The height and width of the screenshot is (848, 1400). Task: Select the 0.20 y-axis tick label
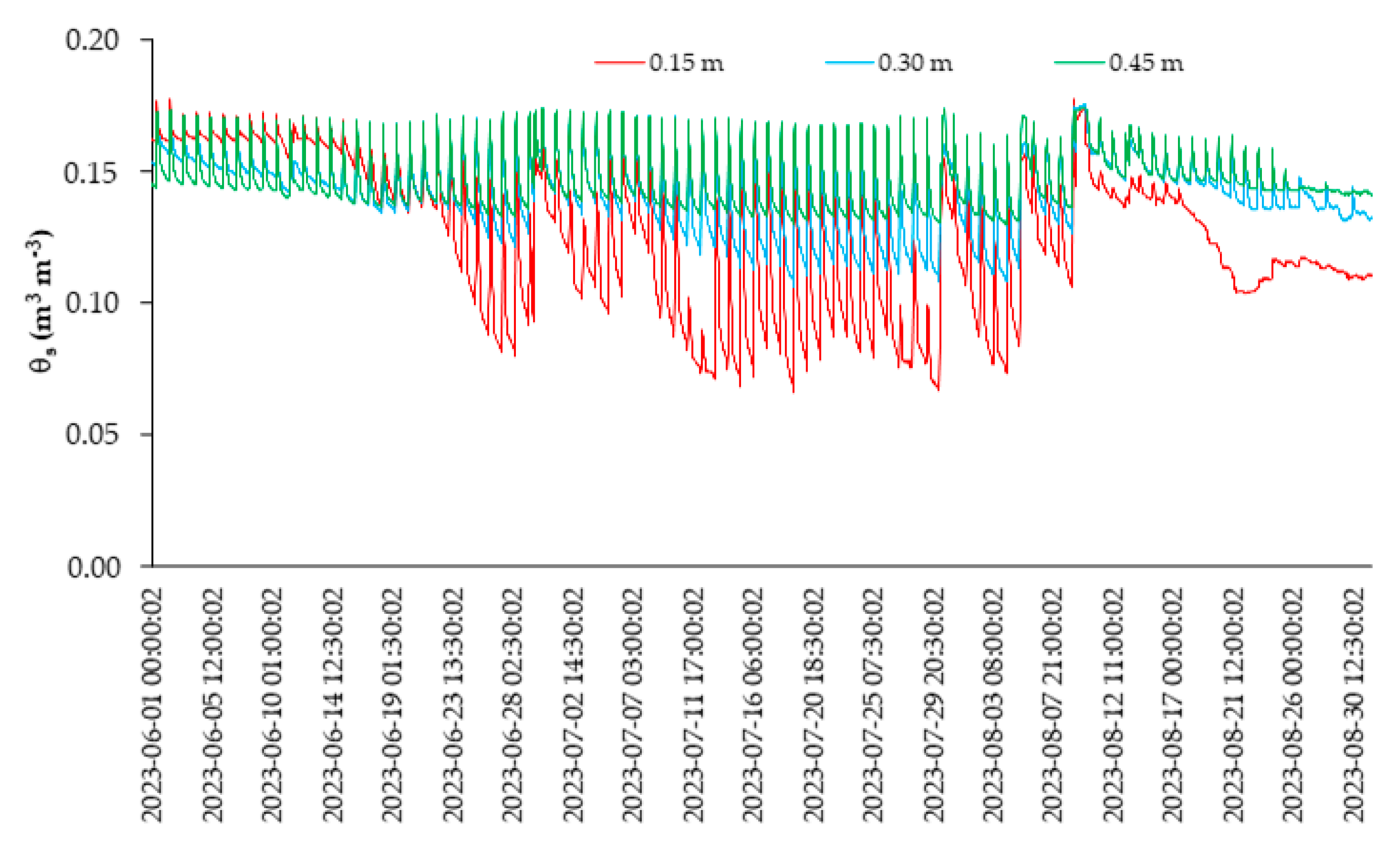92,40
